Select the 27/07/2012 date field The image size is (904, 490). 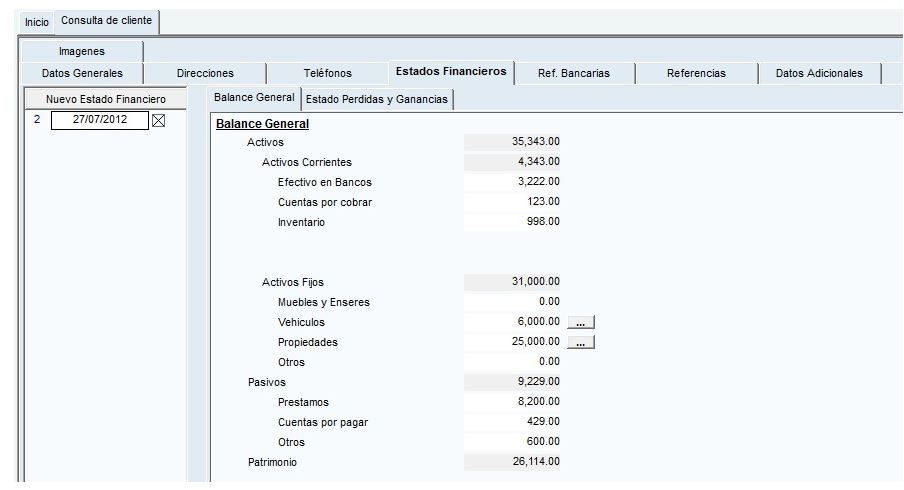pyautogui.click(x=99, y=120)
